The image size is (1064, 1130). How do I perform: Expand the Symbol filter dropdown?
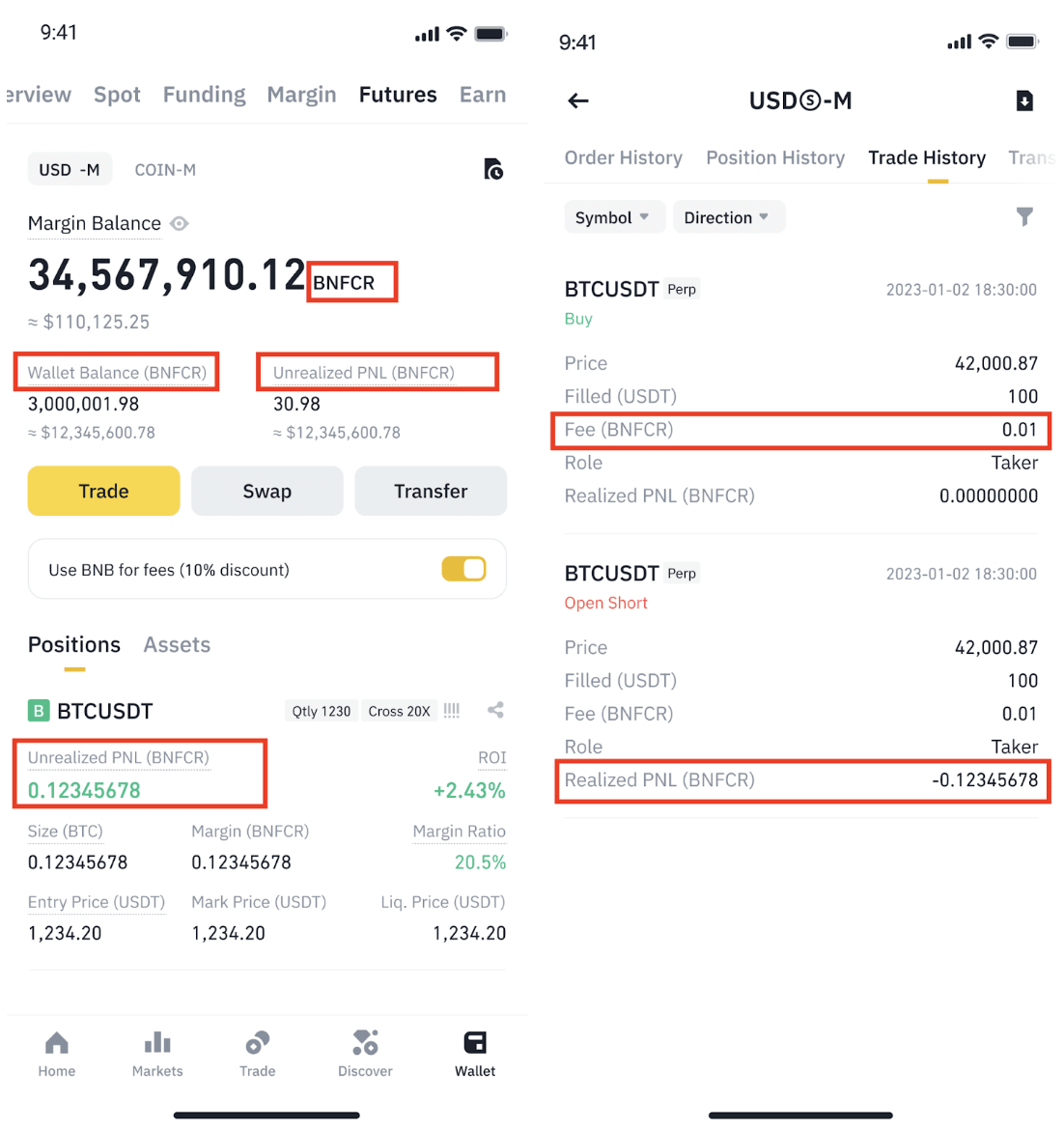click(612, 217)
